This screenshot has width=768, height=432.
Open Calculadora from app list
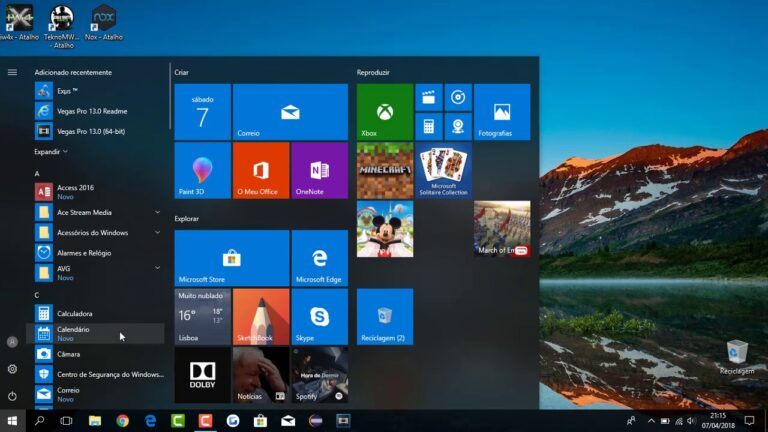pyautogui.click(x=97, y=313)
